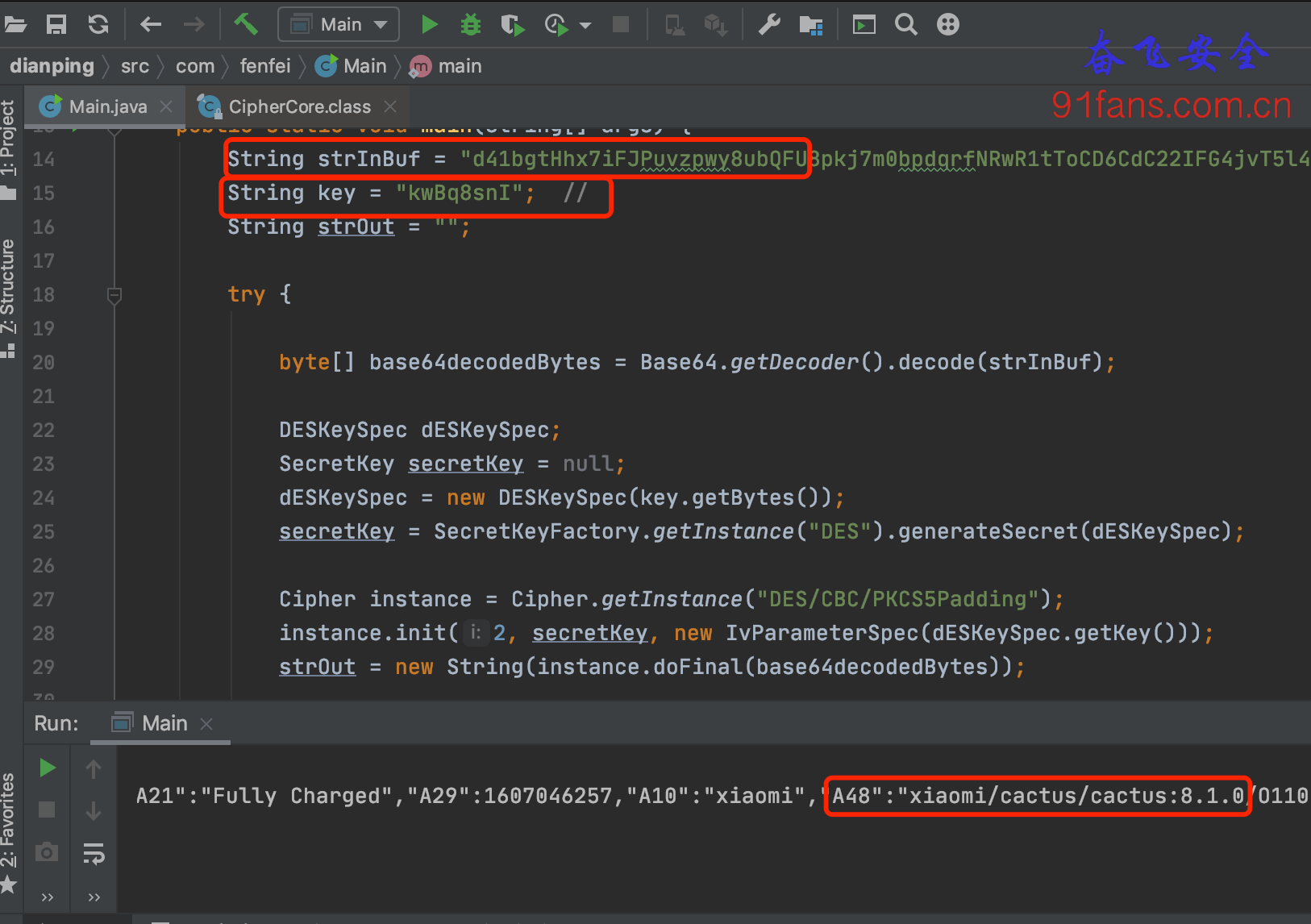This screenshot has width=1311, height=924.
Task: Navigate Forward with the right arrow
Action: click(x=194, y=25)
